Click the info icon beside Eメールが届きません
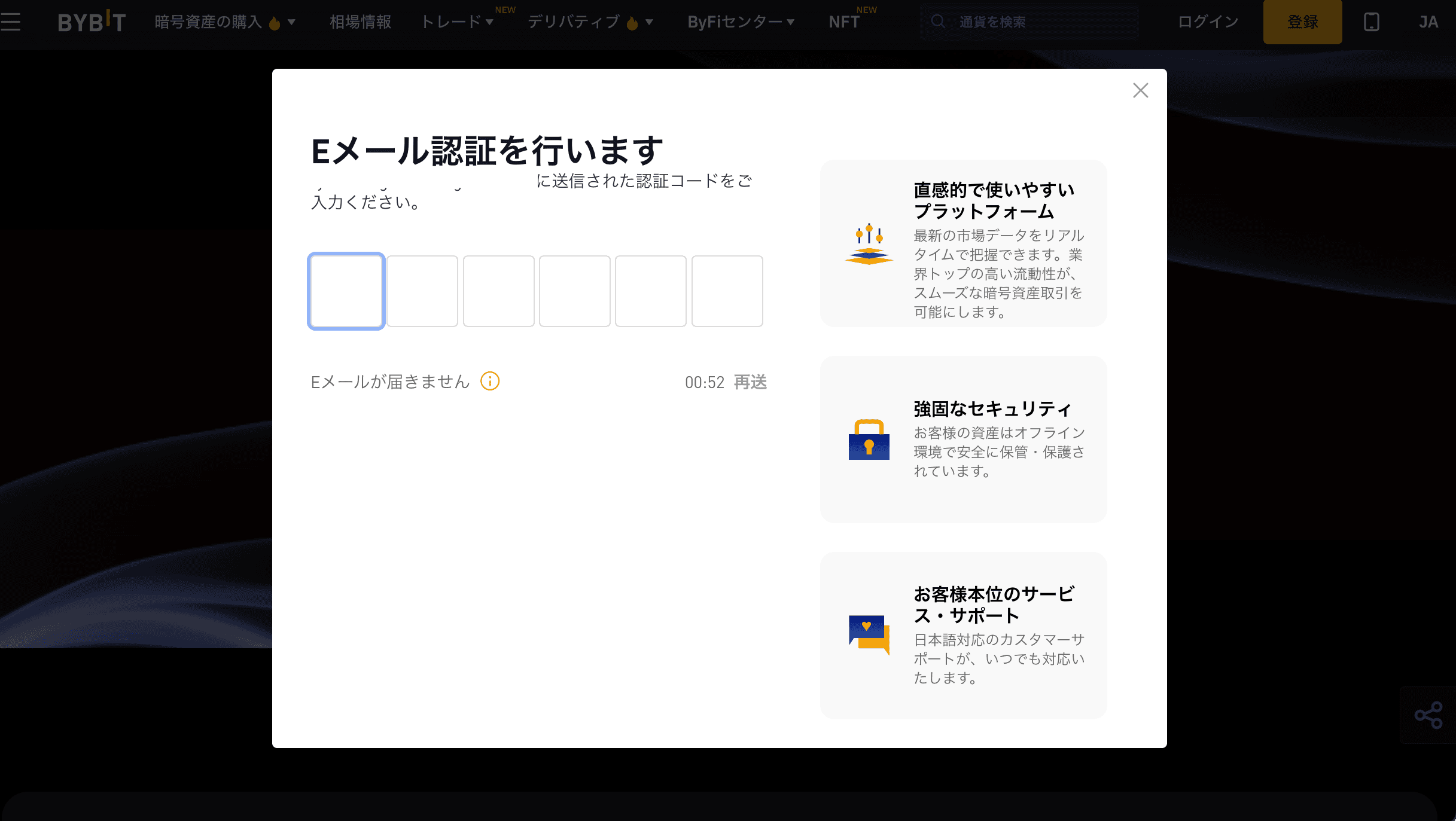Viewport: 1456px width, 821px height. point(489,381)
